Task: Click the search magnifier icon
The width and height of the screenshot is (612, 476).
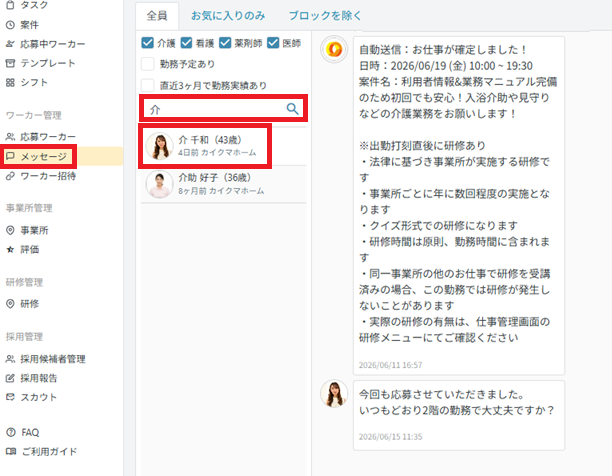Action: [292, 109]
